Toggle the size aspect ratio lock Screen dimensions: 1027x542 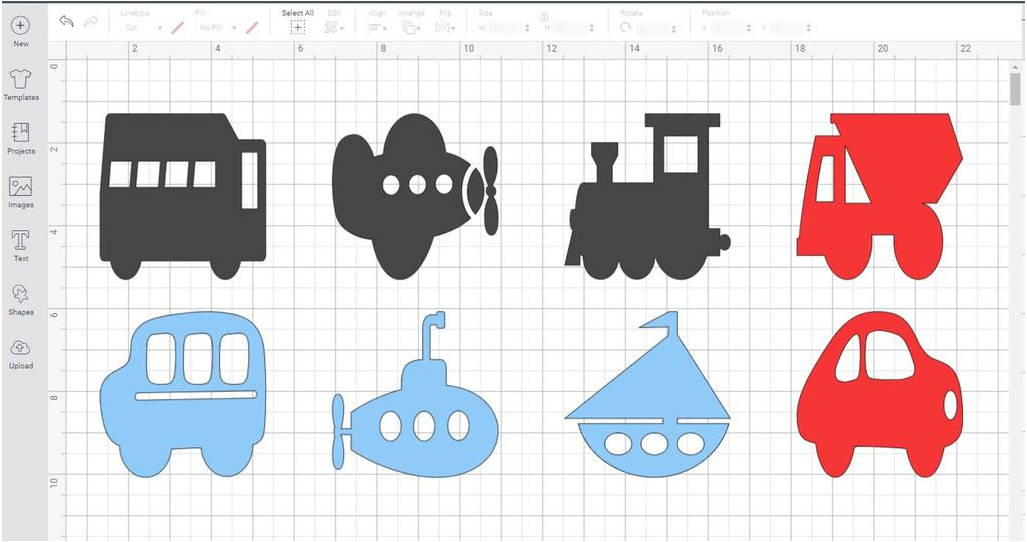pos(544,18)
